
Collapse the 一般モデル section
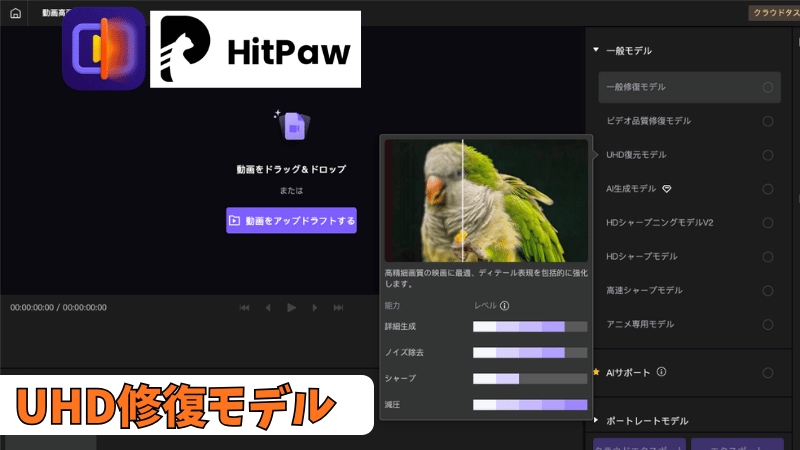pyautogui.click(x=595, y=50)
